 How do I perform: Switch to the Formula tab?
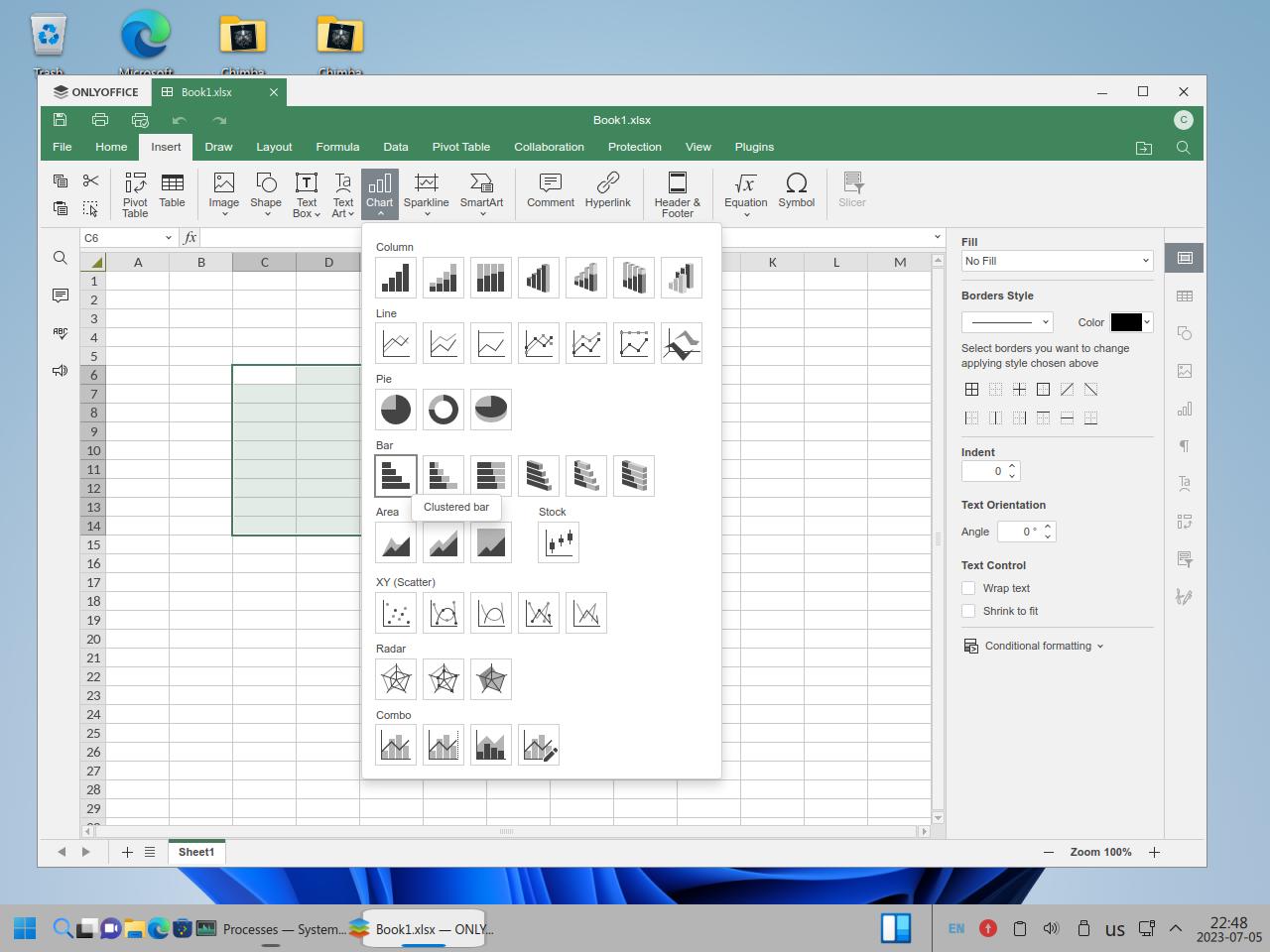coord(337,147)
